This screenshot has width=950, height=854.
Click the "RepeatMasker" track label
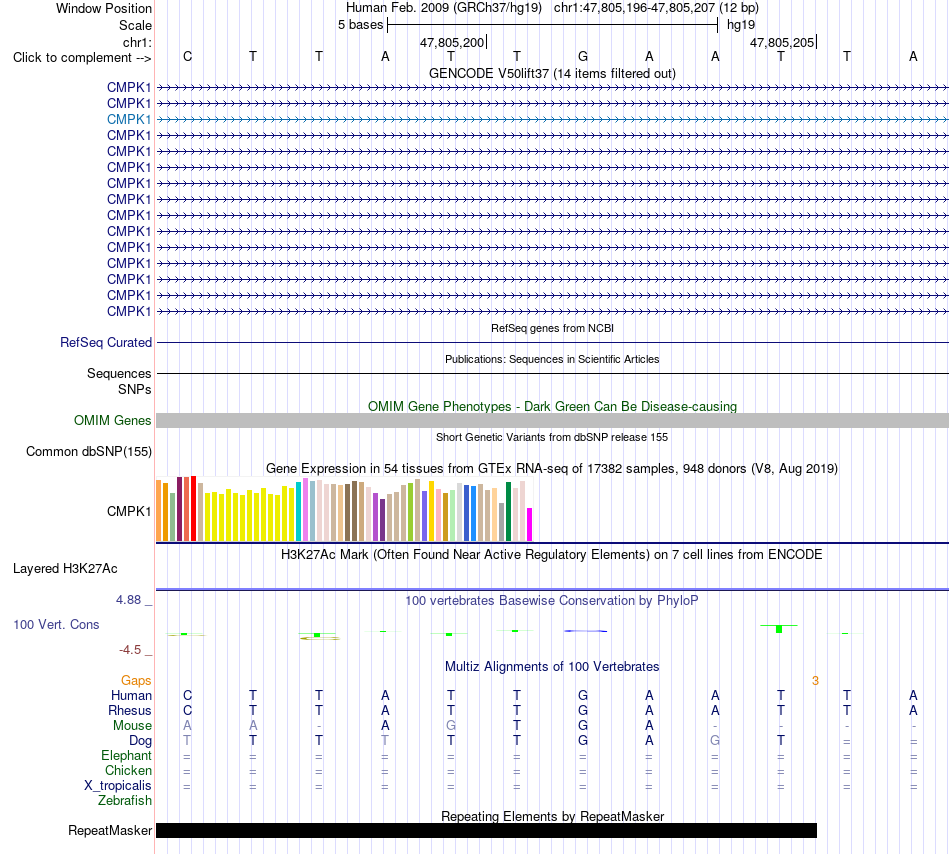coord(110,830)
